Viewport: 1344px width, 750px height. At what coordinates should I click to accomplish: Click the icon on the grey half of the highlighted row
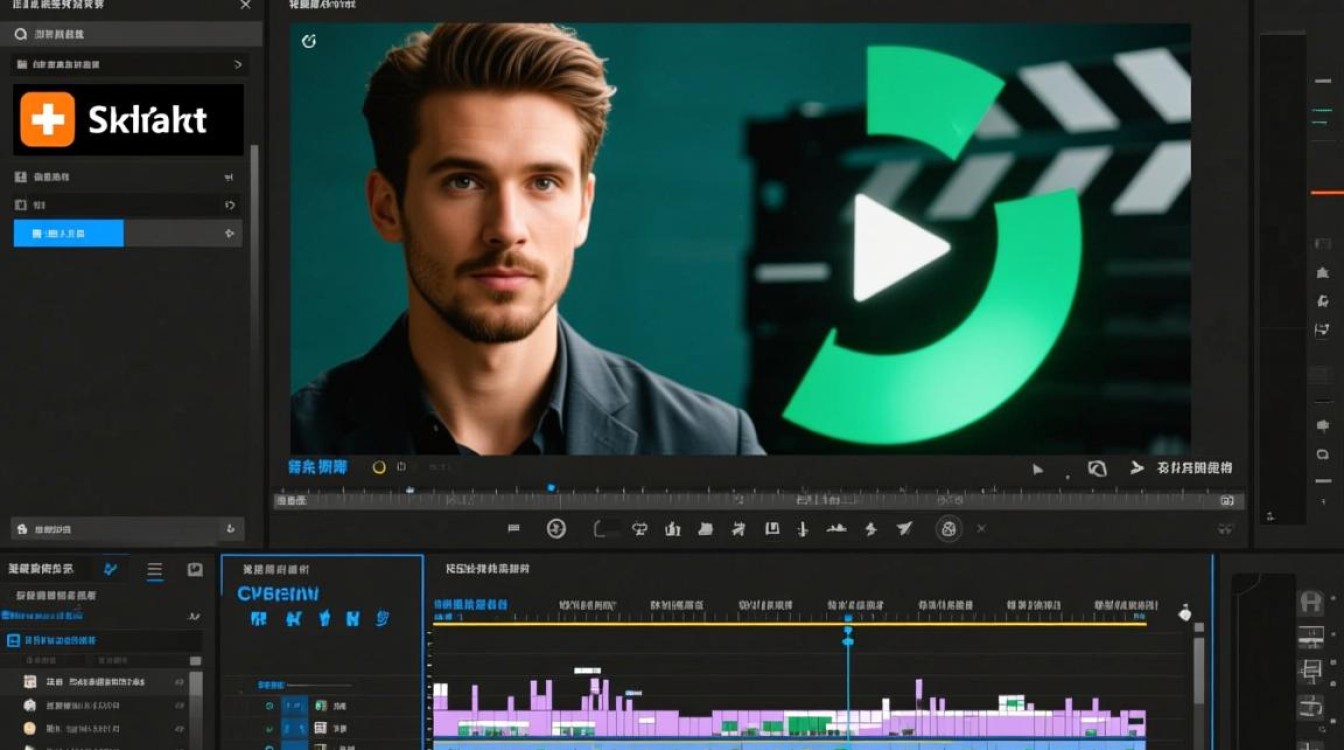click(231, 233)
